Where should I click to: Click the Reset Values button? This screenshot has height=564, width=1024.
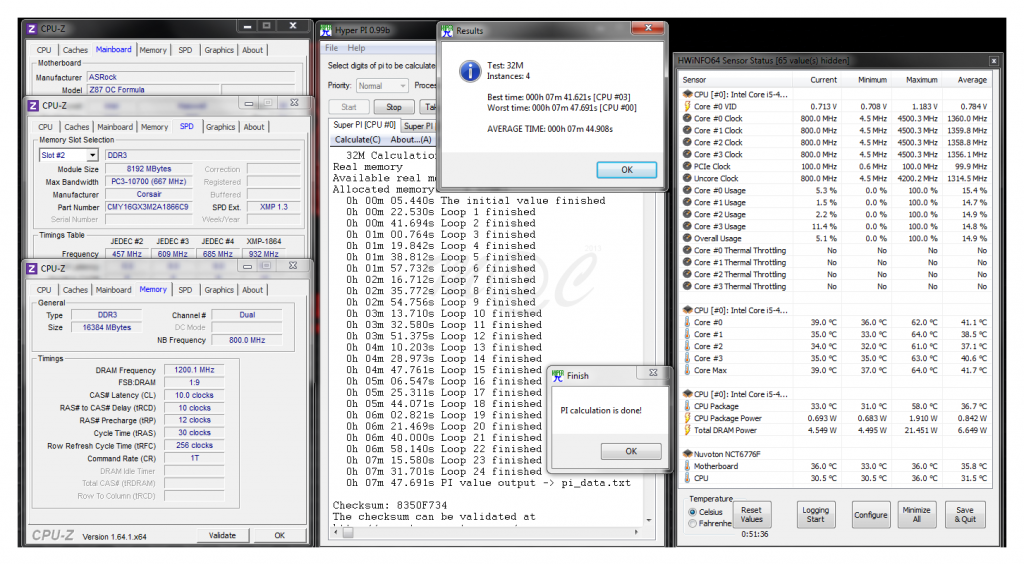pyautogui.click(x=751, y=514)
